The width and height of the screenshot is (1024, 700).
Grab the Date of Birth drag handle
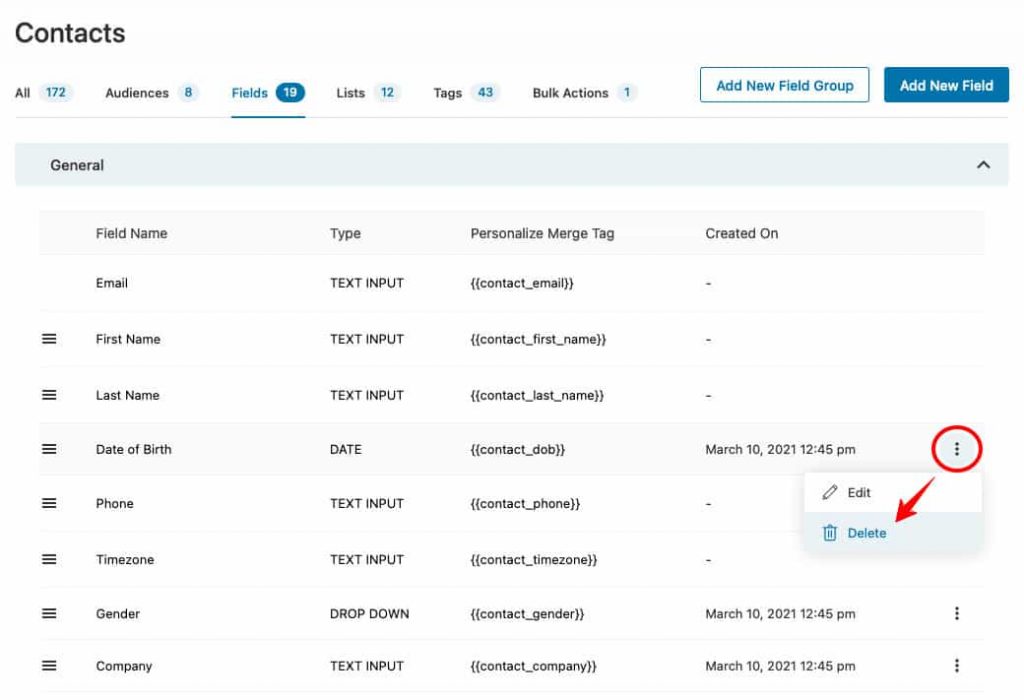pyautogui.click(x=49, y=449)
